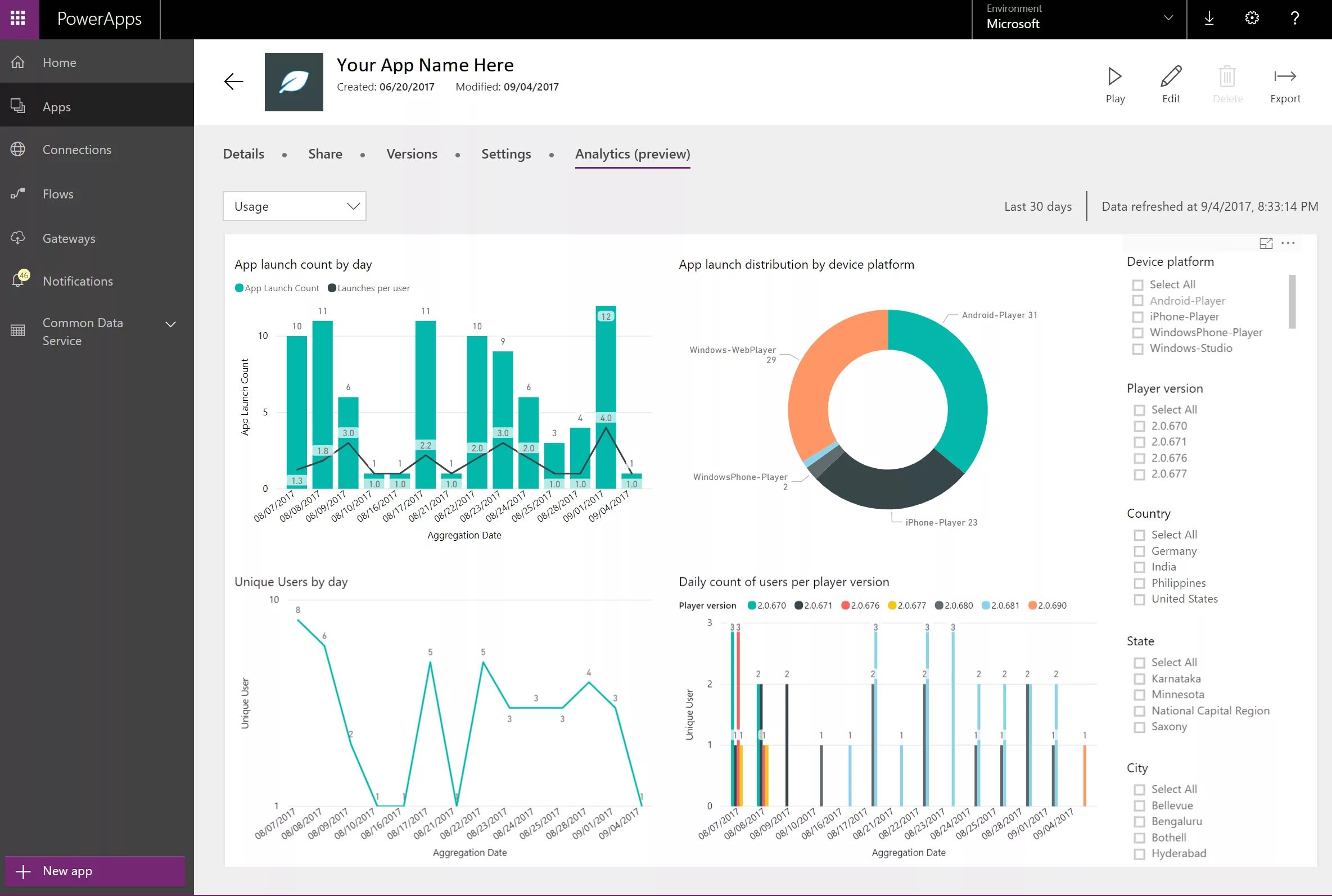Viewport: 1332px width, 896px height.
Task: Open the settings gear icon
Action: [x=1252, y=19]
